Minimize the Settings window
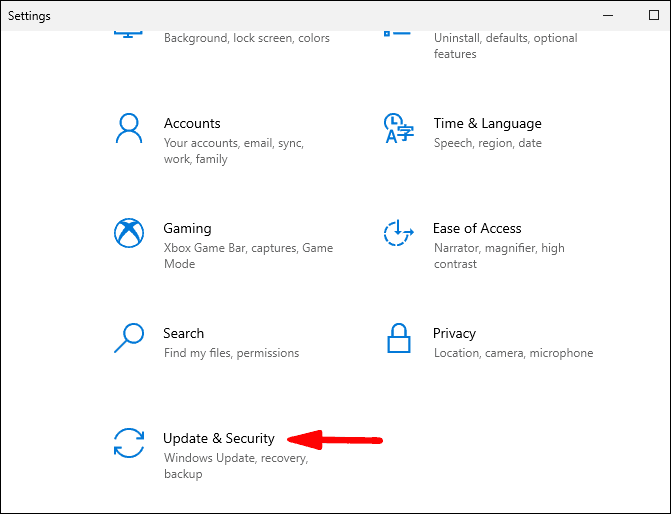Screen dimensions: 671x514 click(x=608, y=16)
